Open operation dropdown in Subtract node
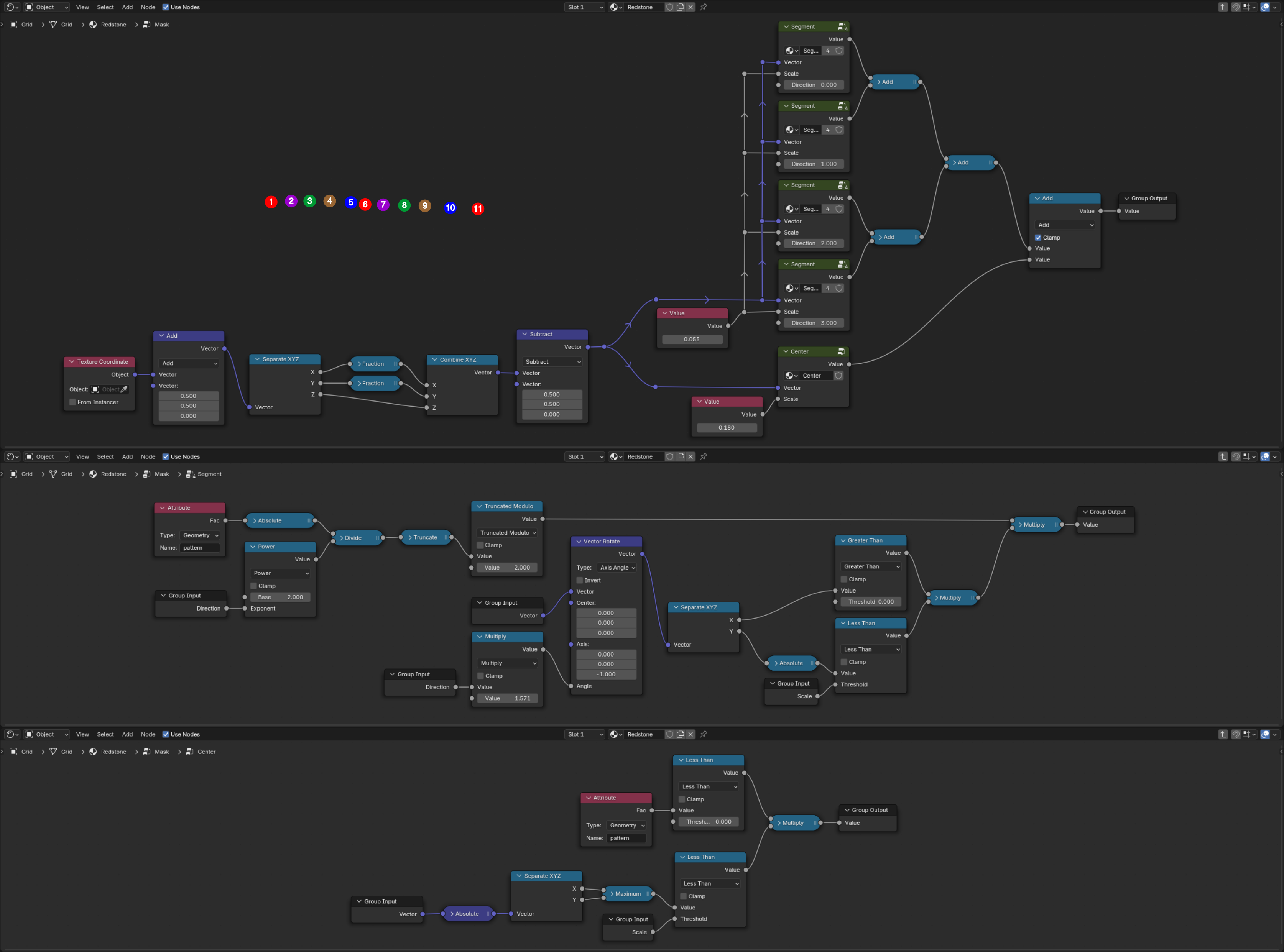 [x=552, y=362]
